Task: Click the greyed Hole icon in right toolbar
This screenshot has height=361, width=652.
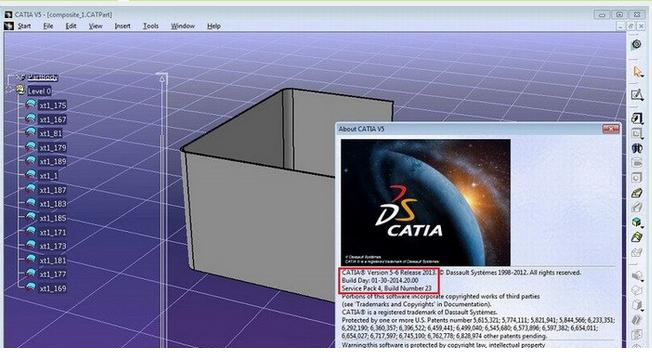Action: coord(637,178)
